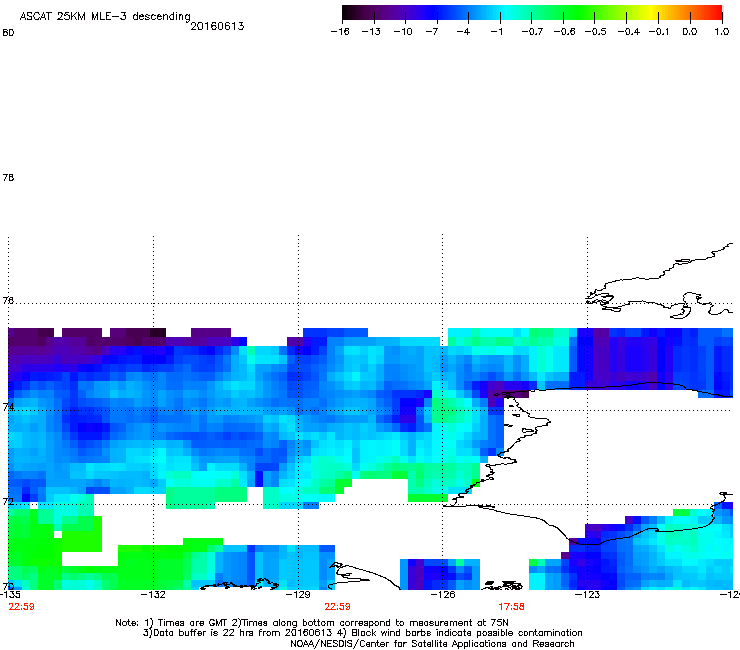This screenshot has height=650, width=740.
Task: Click the 'Data buffer is 22 hrs' note line
Action: [362, 633]
